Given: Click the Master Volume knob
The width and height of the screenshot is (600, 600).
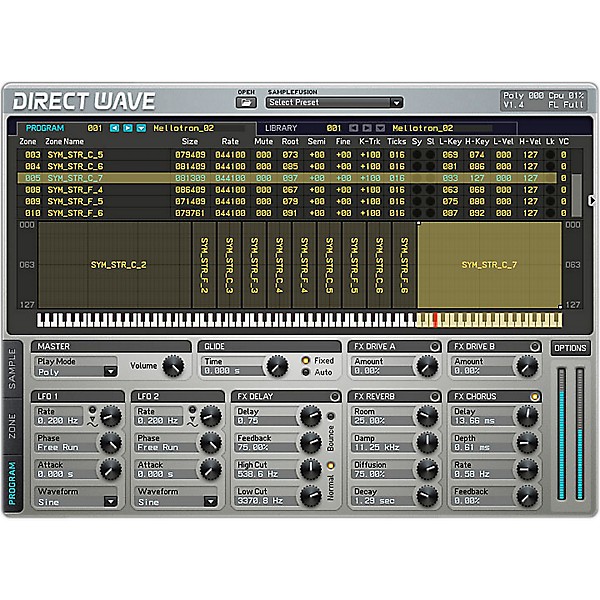Looking at the screenshot, I should coord(173,366).
